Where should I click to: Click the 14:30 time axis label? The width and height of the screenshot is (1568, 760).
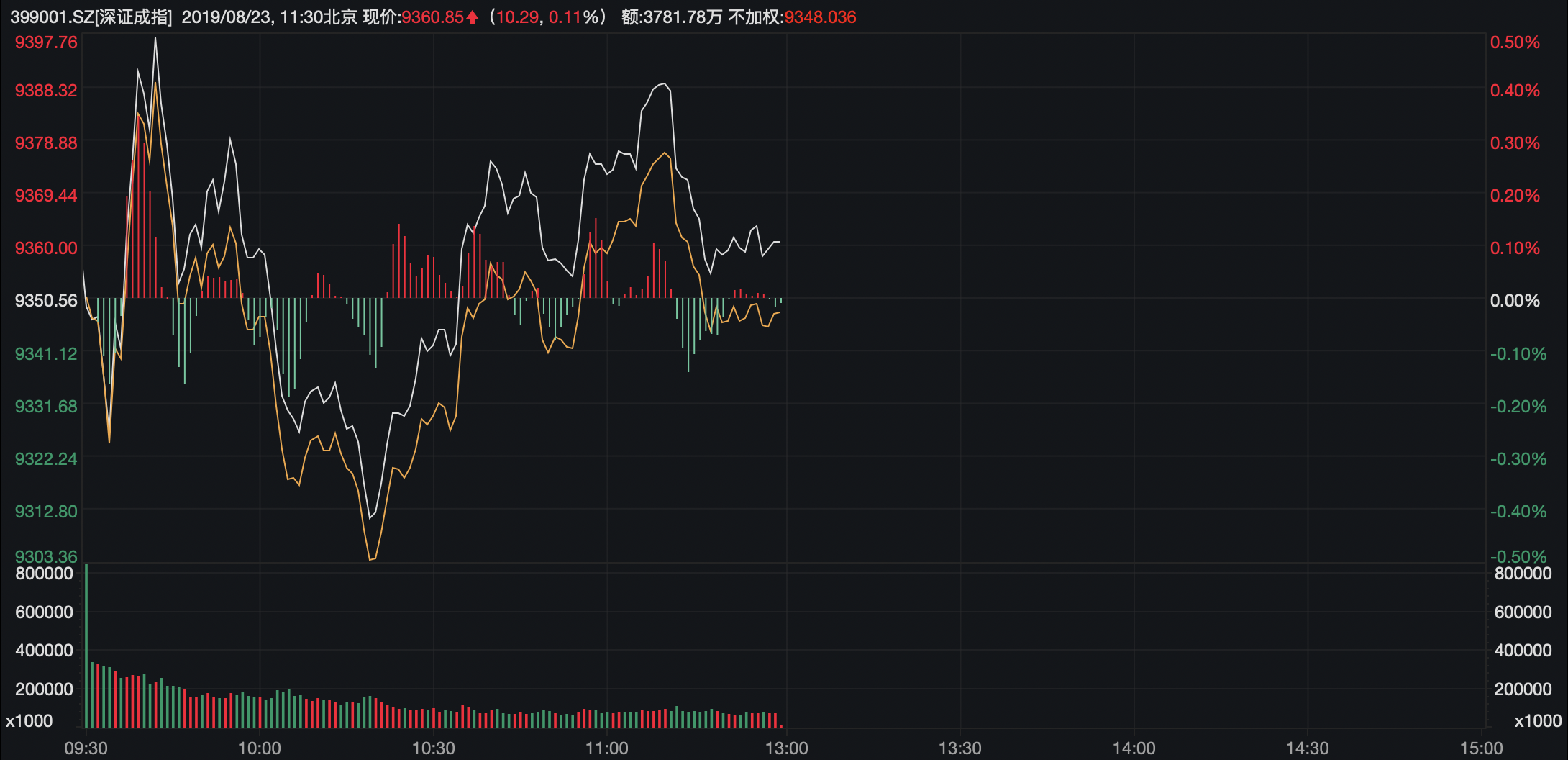1308,748
